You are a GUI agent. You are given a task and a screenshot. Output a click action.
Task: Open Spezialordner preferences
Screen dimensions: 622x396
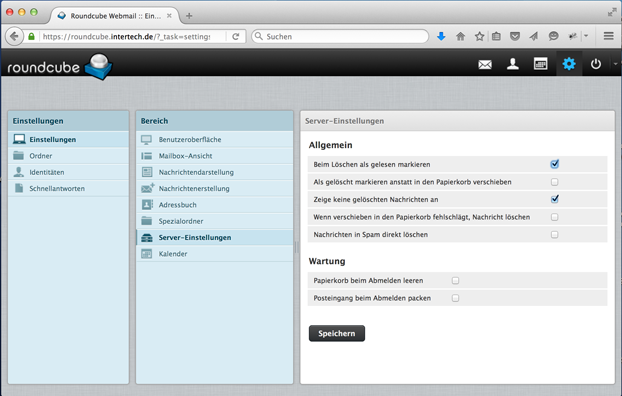[215, 221]
